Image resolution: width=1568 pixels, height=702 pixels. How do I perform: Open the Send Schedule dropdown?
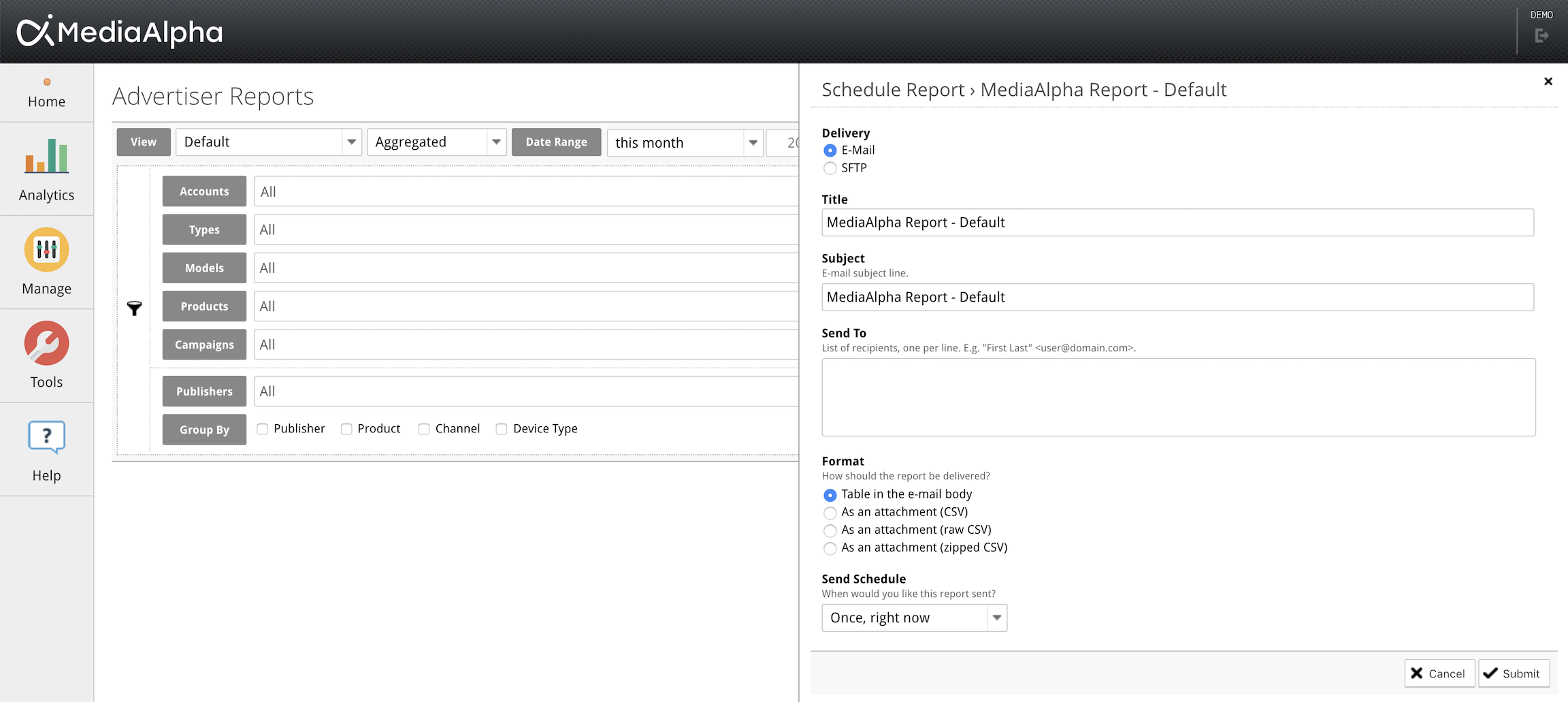tap(914, 618)
